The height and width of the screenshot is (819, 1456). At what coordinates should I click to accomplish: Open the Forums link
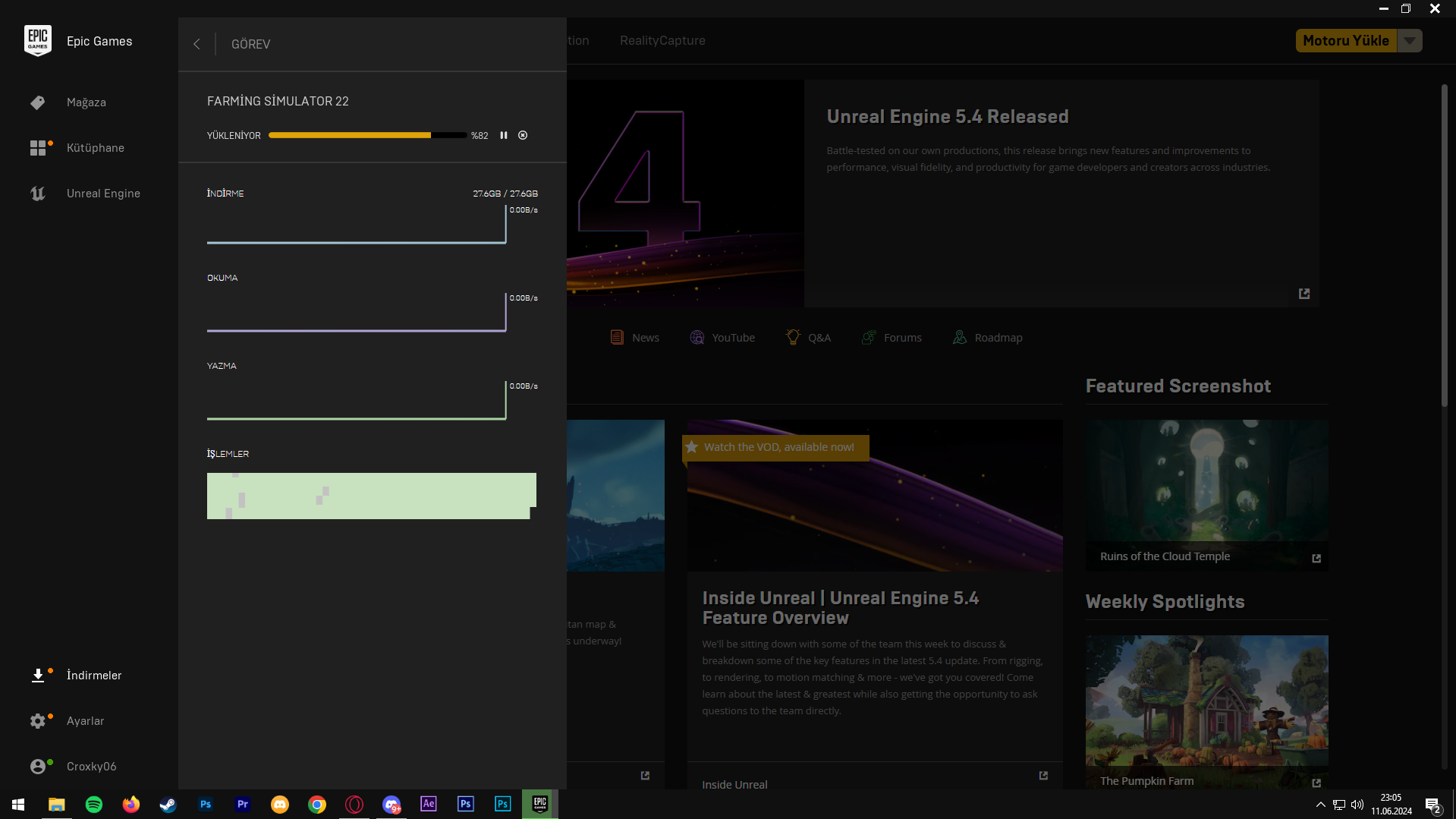coord(892,338)
